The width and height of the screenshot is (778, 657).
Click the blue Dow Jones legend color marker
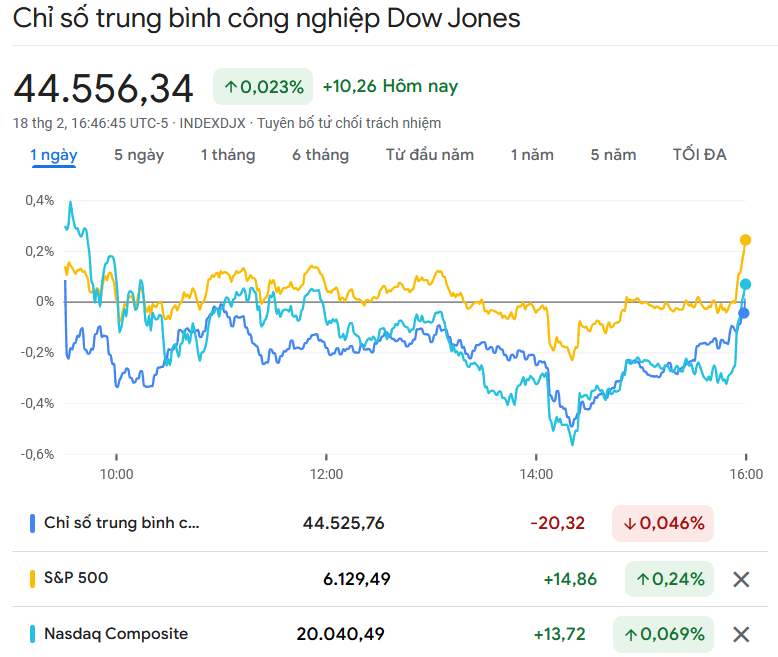(33, 523)
